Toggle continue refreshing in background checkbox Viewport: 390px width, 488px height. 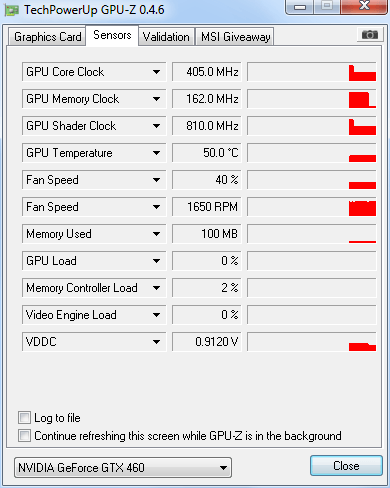pos(24,435)
